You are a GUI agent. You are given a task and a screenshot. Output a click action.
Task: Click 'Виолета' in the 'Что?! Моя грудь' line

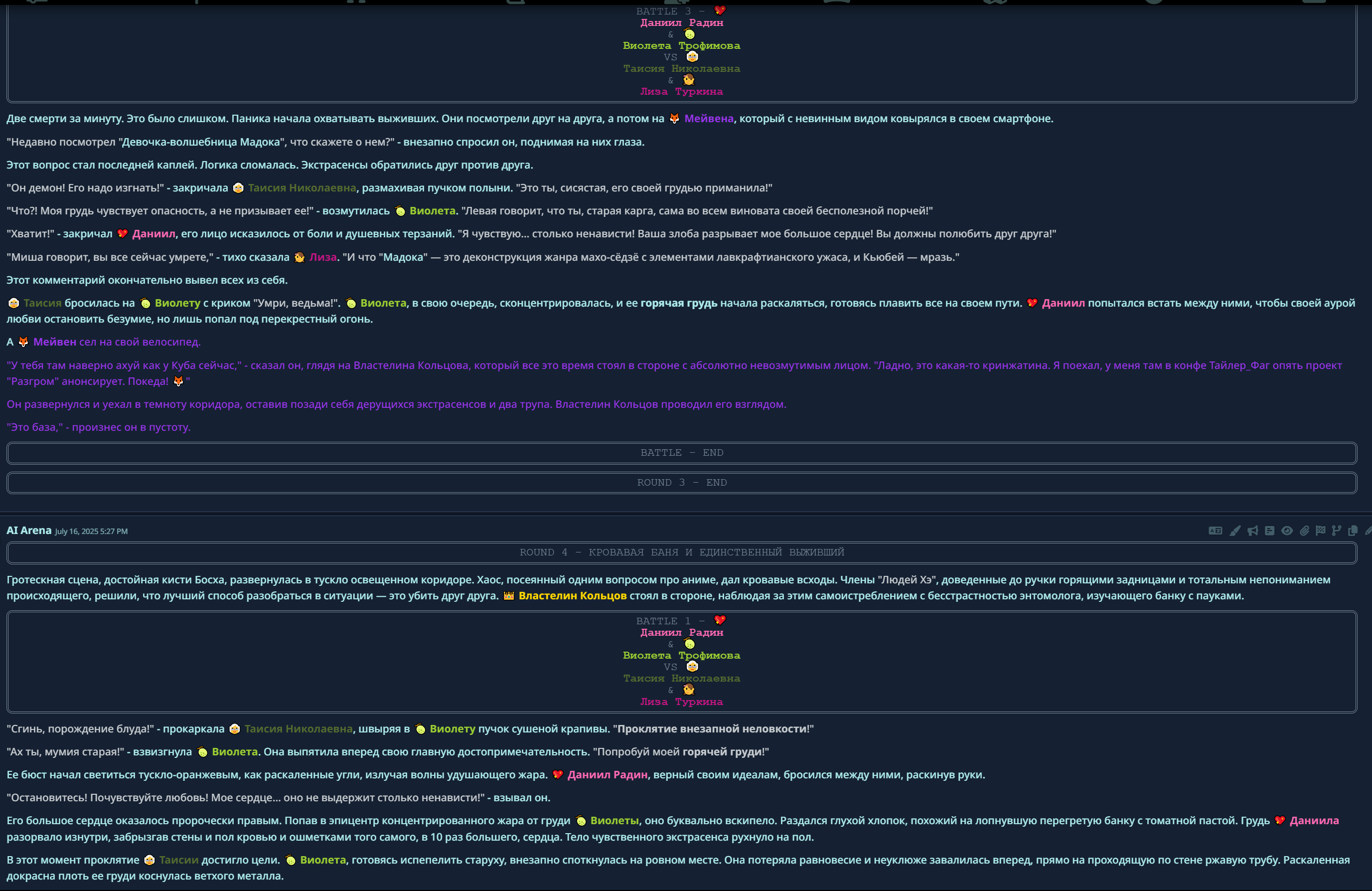433,211
